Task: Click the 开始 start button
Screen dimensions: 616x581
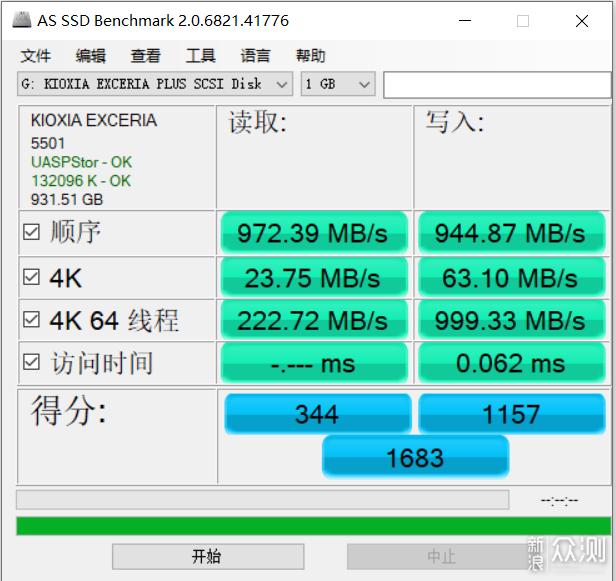Action: pos(208,556)
